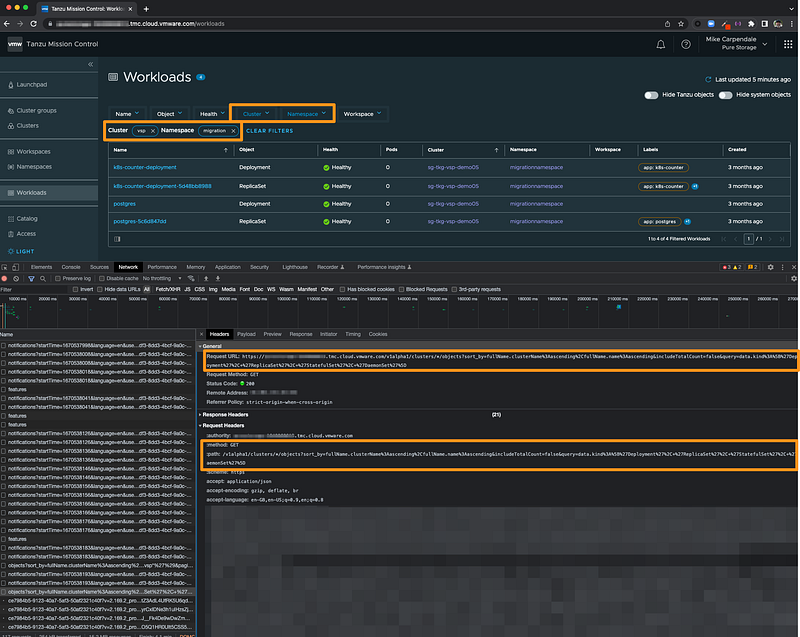Go to Clusters in the sidebar
The height and width of the screenshot is (637, 800).
click(x=28, y=125)
